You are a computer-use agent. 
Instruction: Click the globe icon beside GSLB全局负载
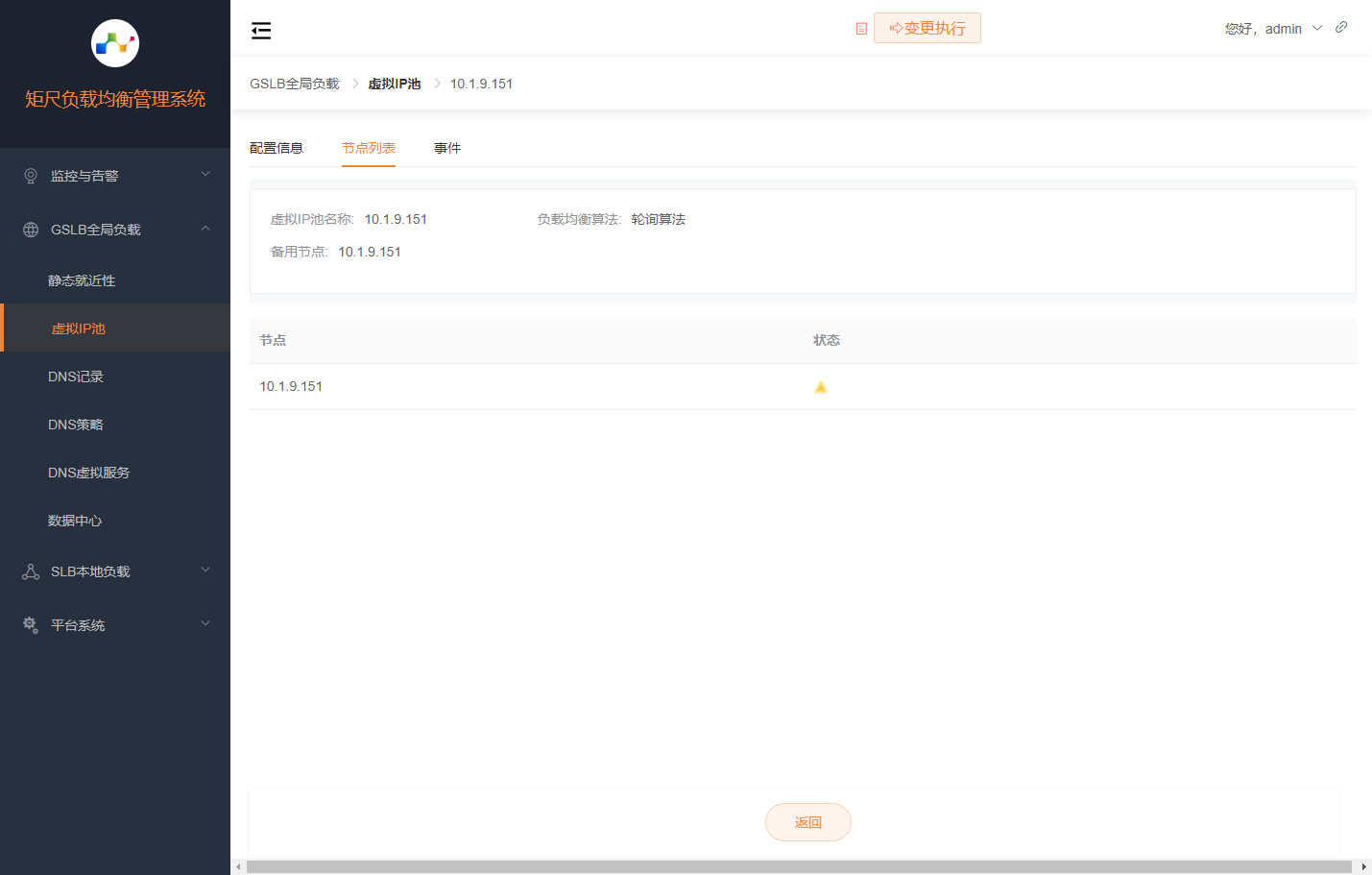(x=31, y=230)
